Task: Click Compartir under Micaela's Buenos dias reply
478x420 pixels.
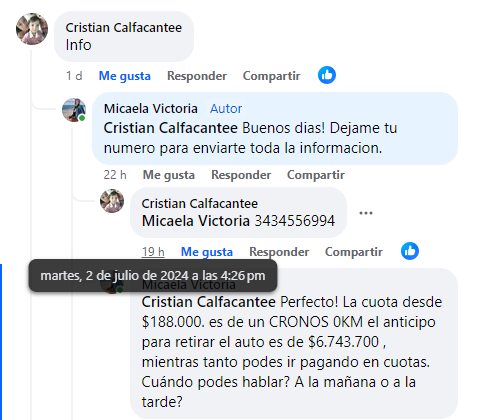Action: 316,175
